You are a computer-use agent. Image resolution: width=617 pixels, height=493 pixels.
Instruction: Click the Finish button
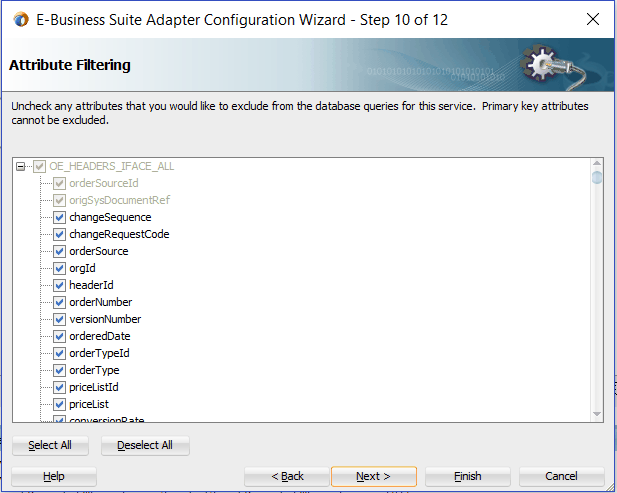(467, 476)
